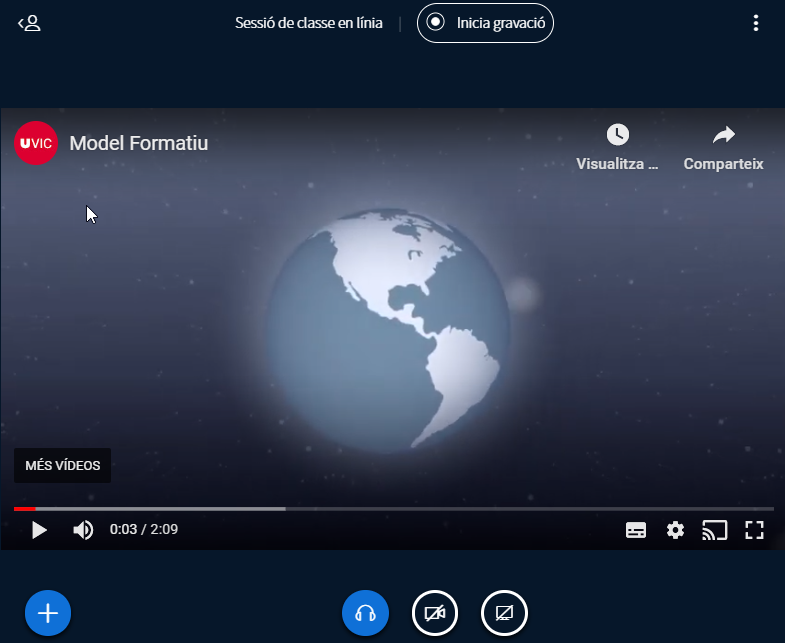Start screen sharing with crossed screen icon
Screen dimensions: 785x643
[x=504, y=612]
